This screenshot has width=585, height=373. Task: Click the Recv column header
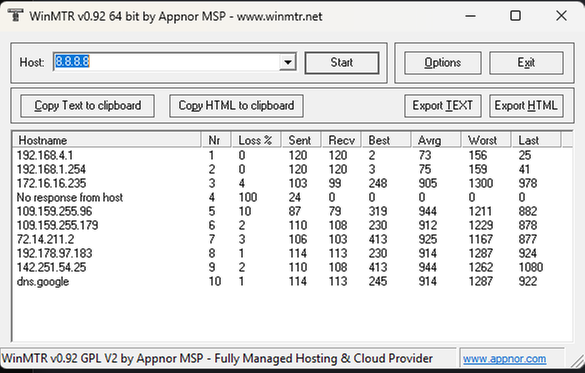pyautogui.click(x=341, y=140)
